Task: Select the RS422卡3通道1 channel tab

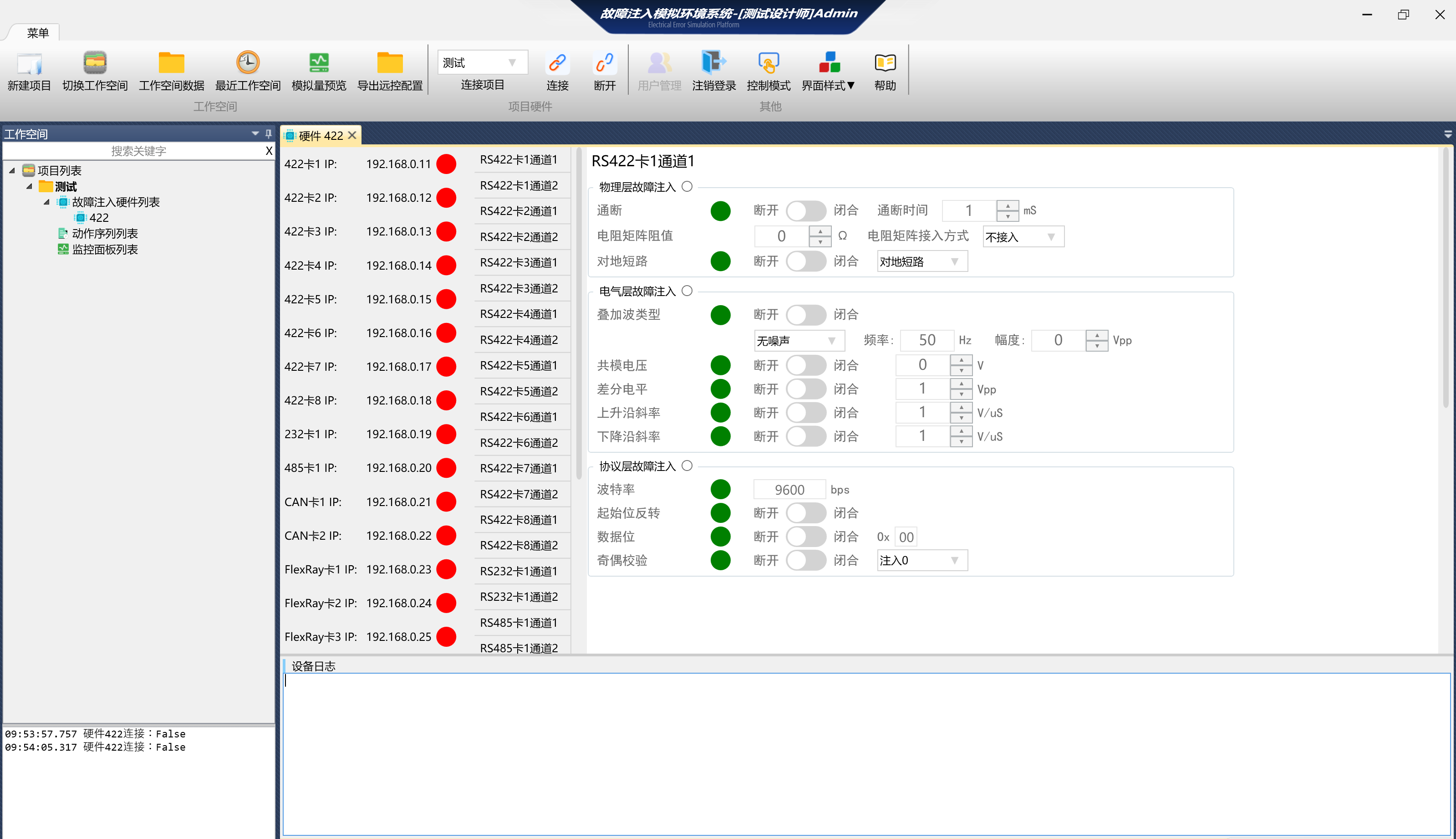Action: (x=519, y=263)
